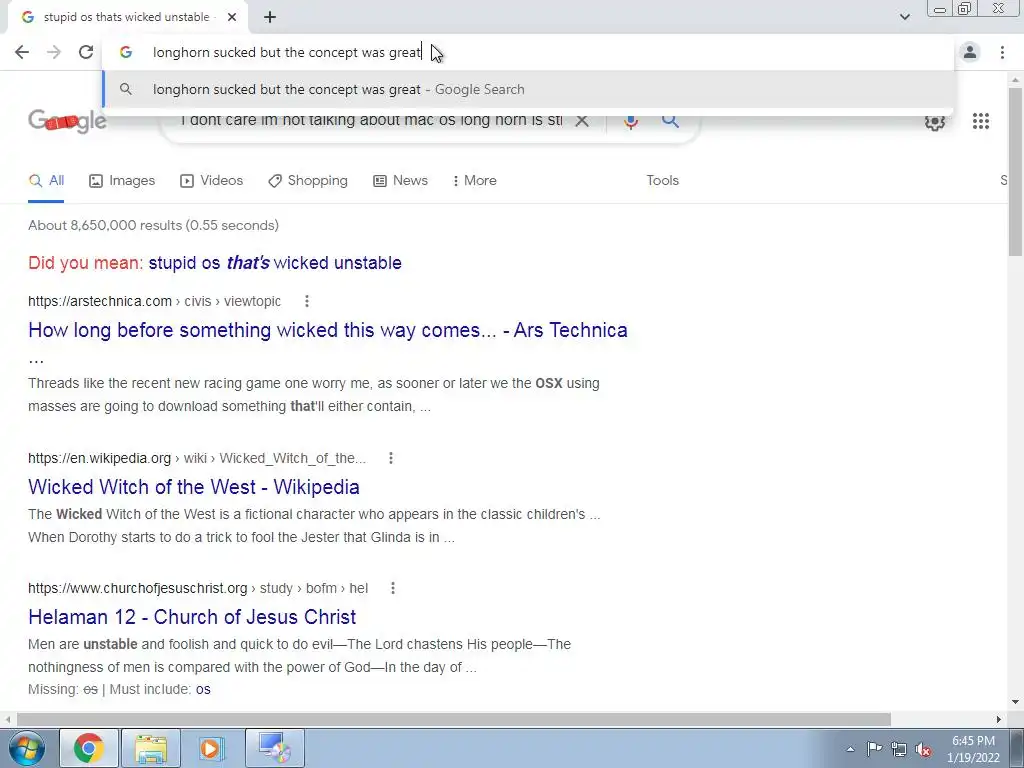
Task: Show hidden tray icons arrow
Action: click(x=850, y=749)
